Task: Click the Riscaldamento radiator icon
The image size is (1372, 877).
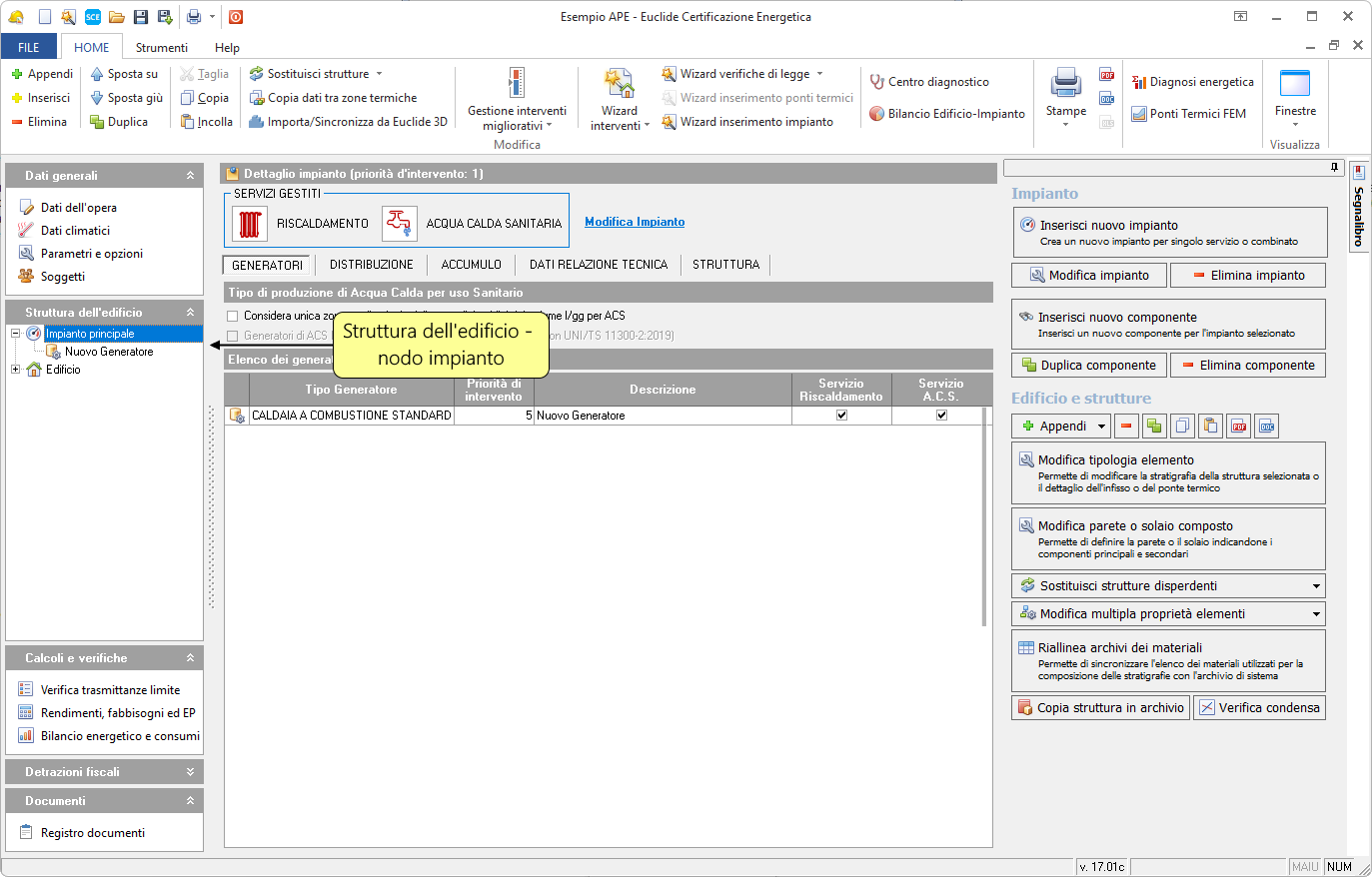Action: coord(250,224)
